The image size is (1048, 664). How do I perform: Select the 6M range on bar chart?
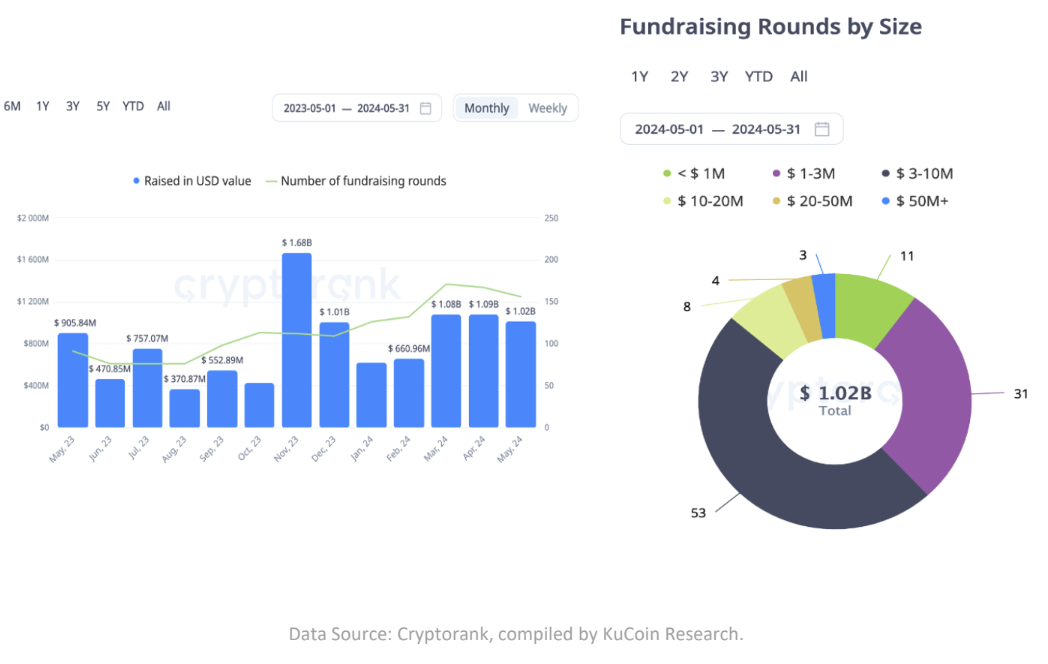point(12,106)
